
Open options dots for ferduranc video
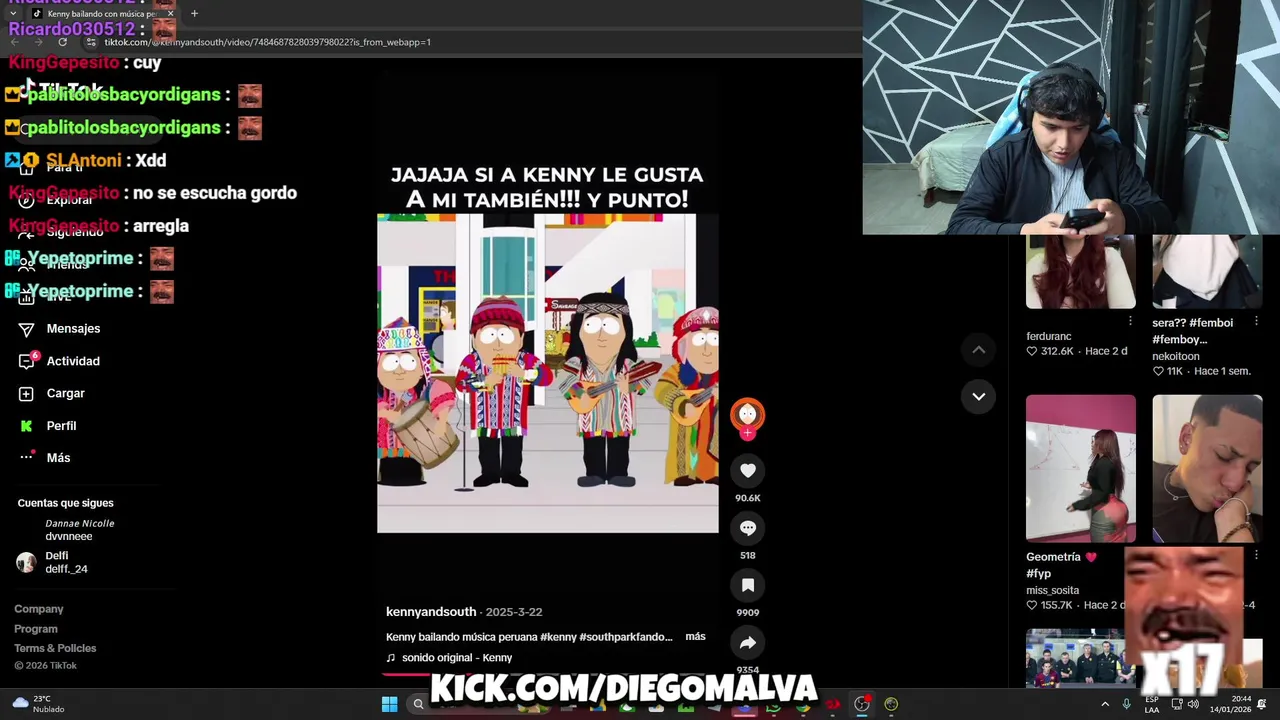pos(1130,322)
